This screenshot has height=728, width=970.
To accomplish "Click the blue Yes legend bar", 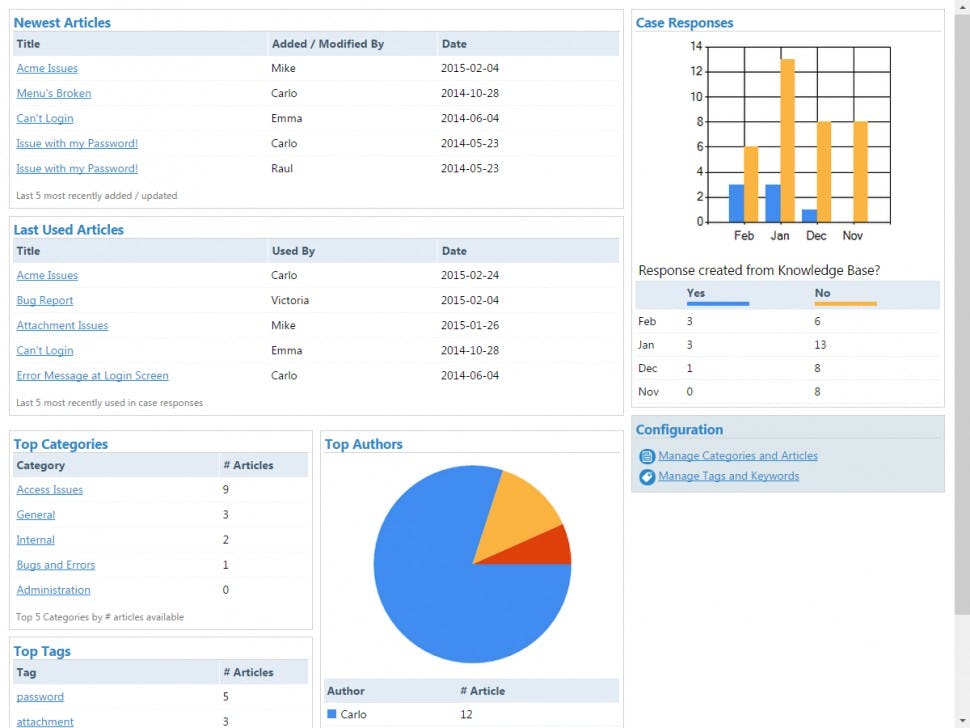I will [718, 304].
